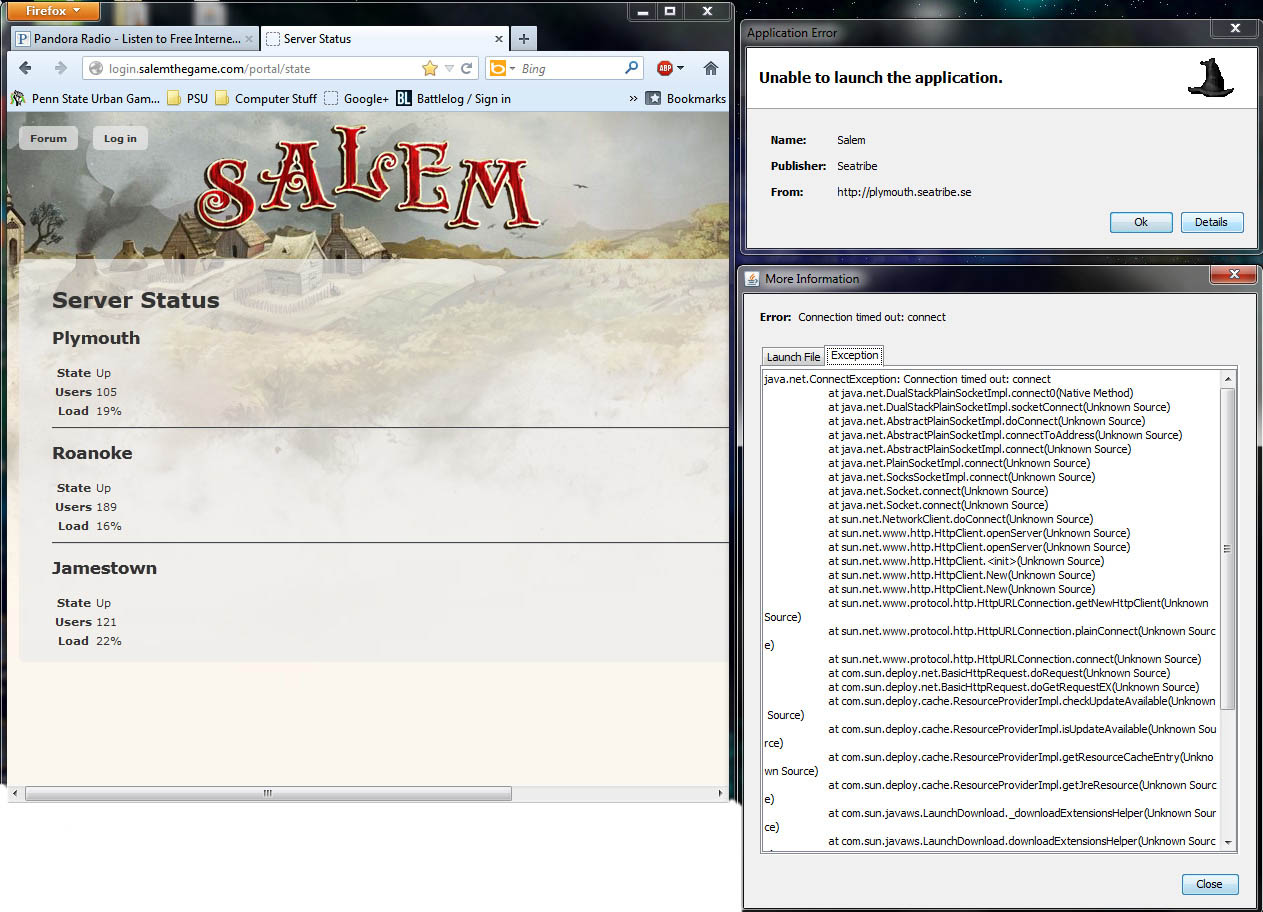The width and height of the screenshot is (1263, 912).
Task: Click Close in More Information dialog
Action: (1209, 884)
